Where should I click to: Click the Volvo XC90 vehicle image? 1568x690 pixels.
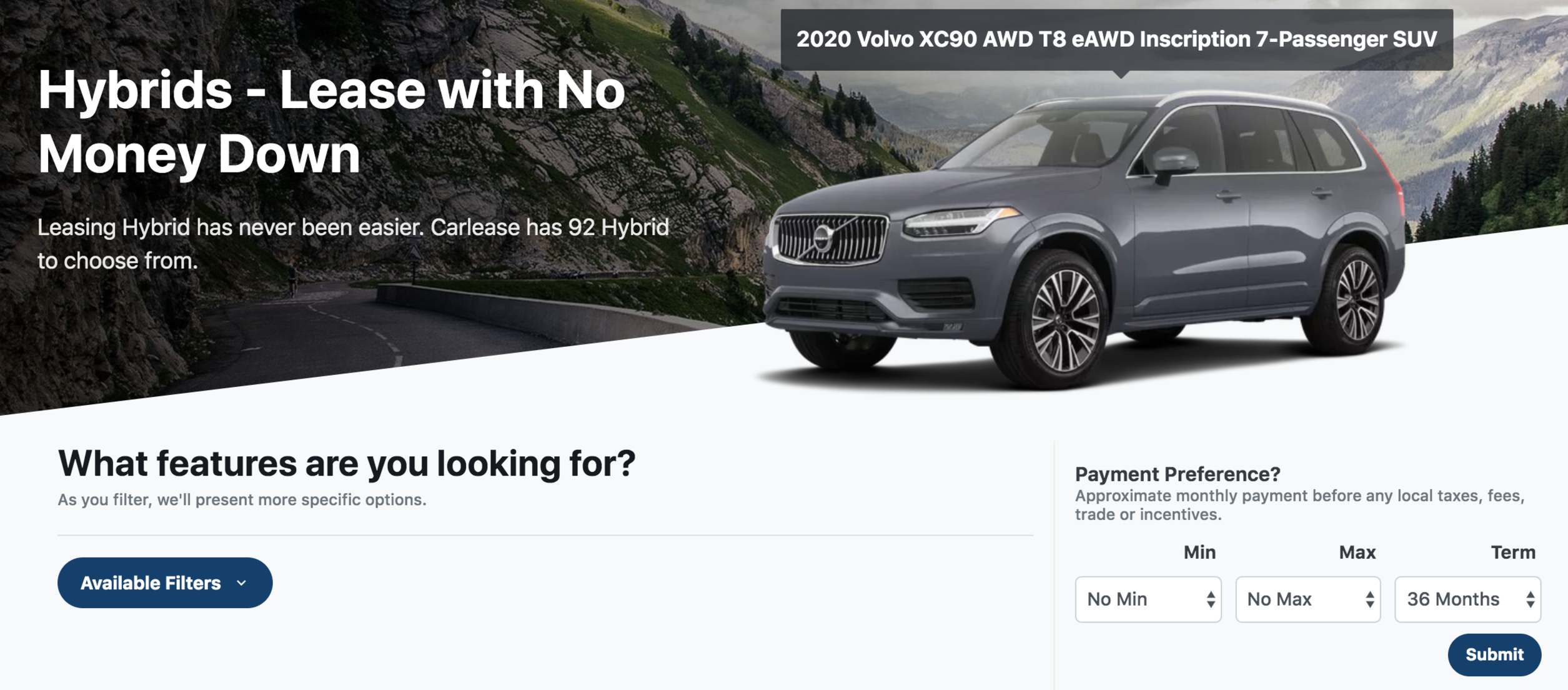[1084, 241]
